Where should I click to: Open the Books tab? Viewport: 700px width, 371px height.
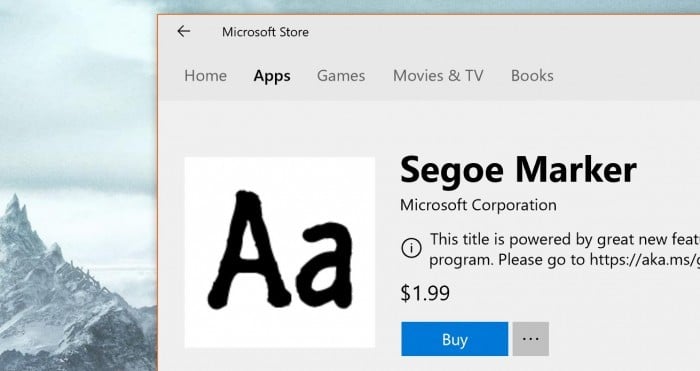(x=532, y=75)
